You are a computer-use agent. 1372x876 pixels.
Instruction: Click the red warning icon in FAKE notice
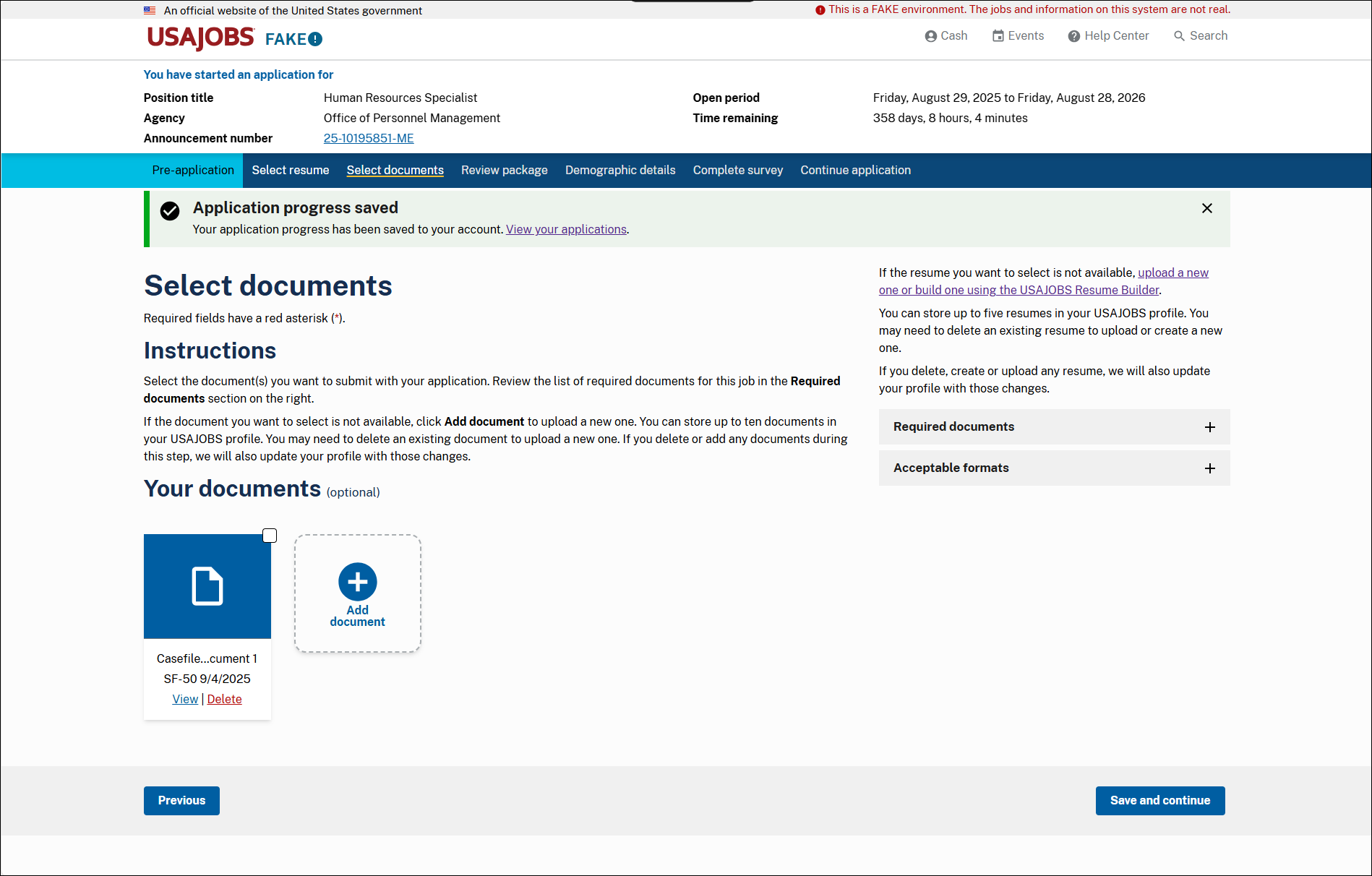pyautogui.click(x=820, y=10)
